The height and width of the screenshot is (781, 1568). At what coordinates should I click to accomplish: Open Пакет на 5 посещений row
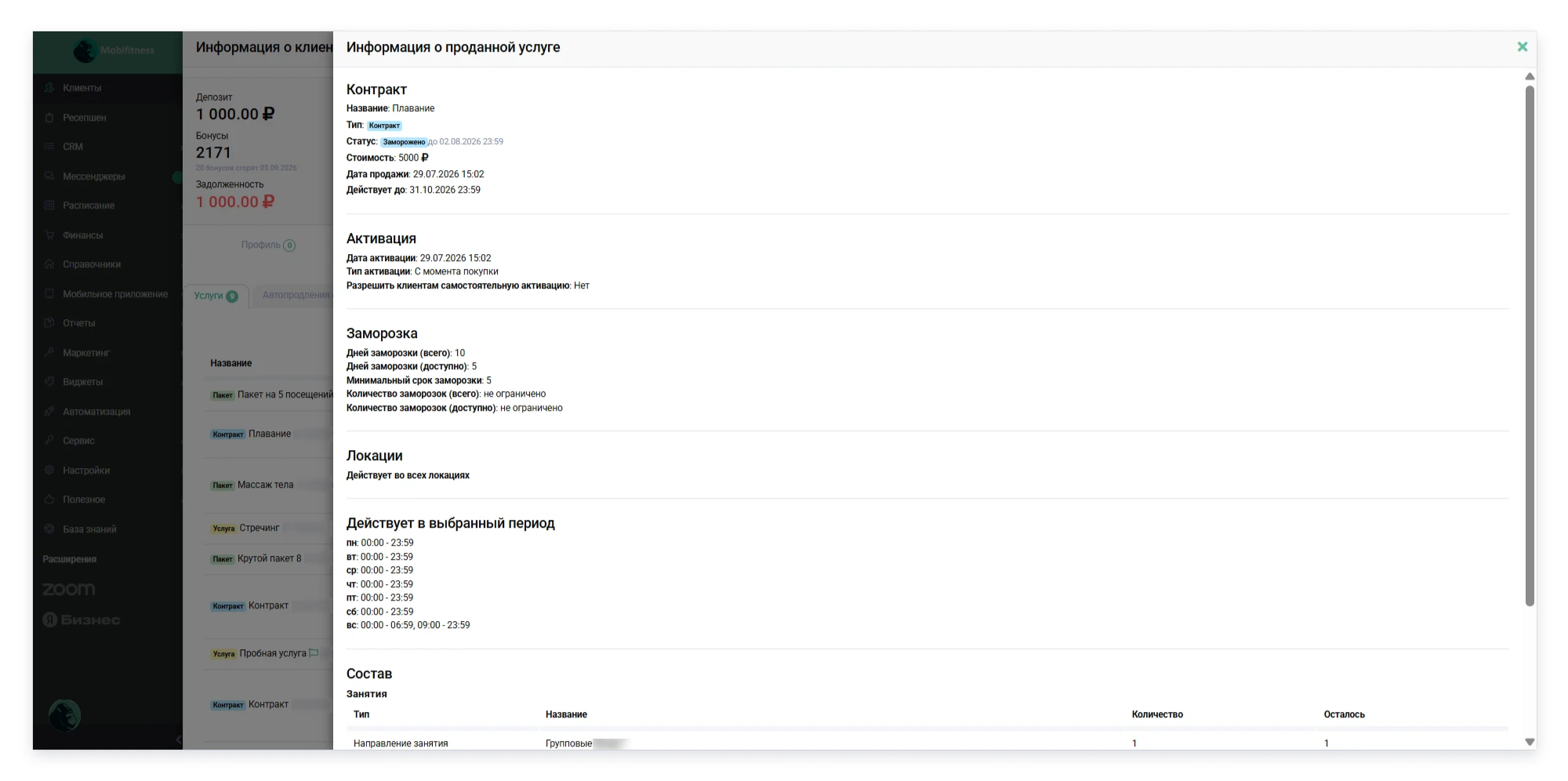[270, 394]
